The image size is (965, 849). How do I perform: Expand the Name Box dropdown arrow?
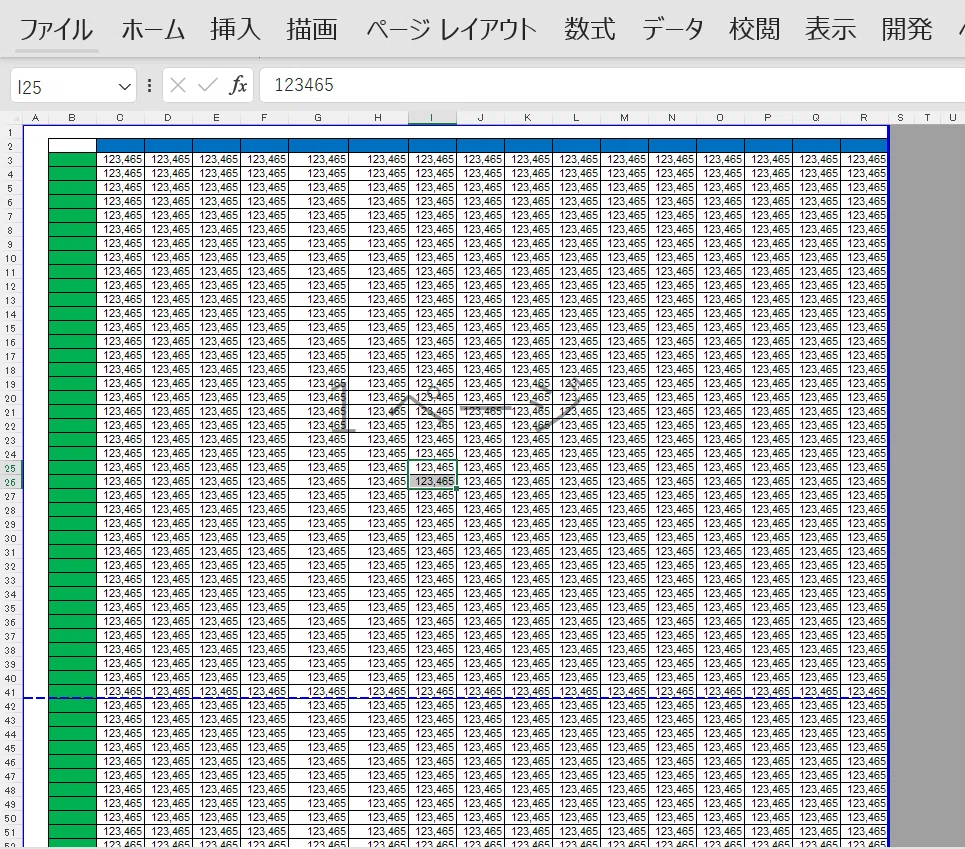pos(125,87)
